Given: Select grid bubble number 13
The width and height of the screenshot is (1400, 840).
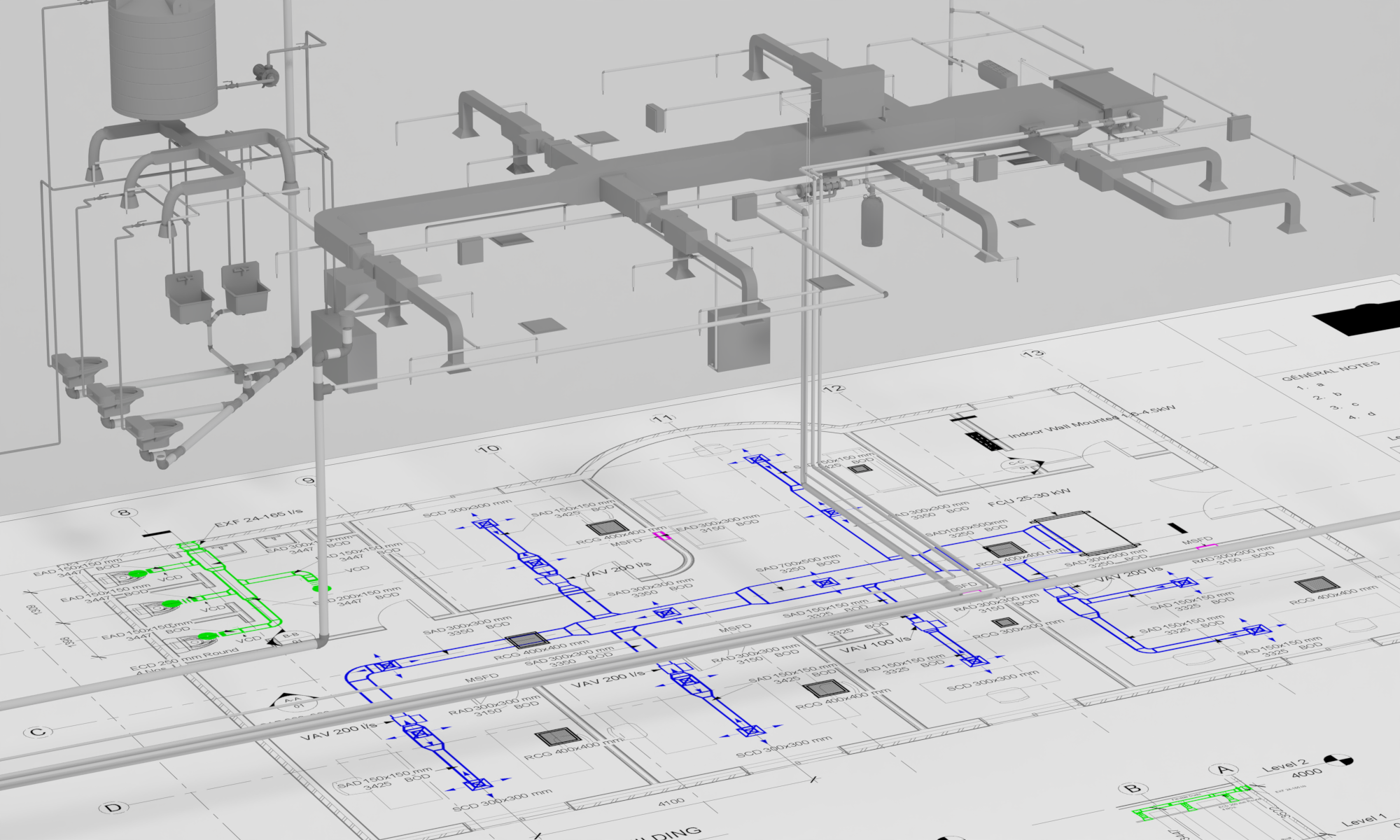Looking at the screenshot, I should tap(1034, 353).
